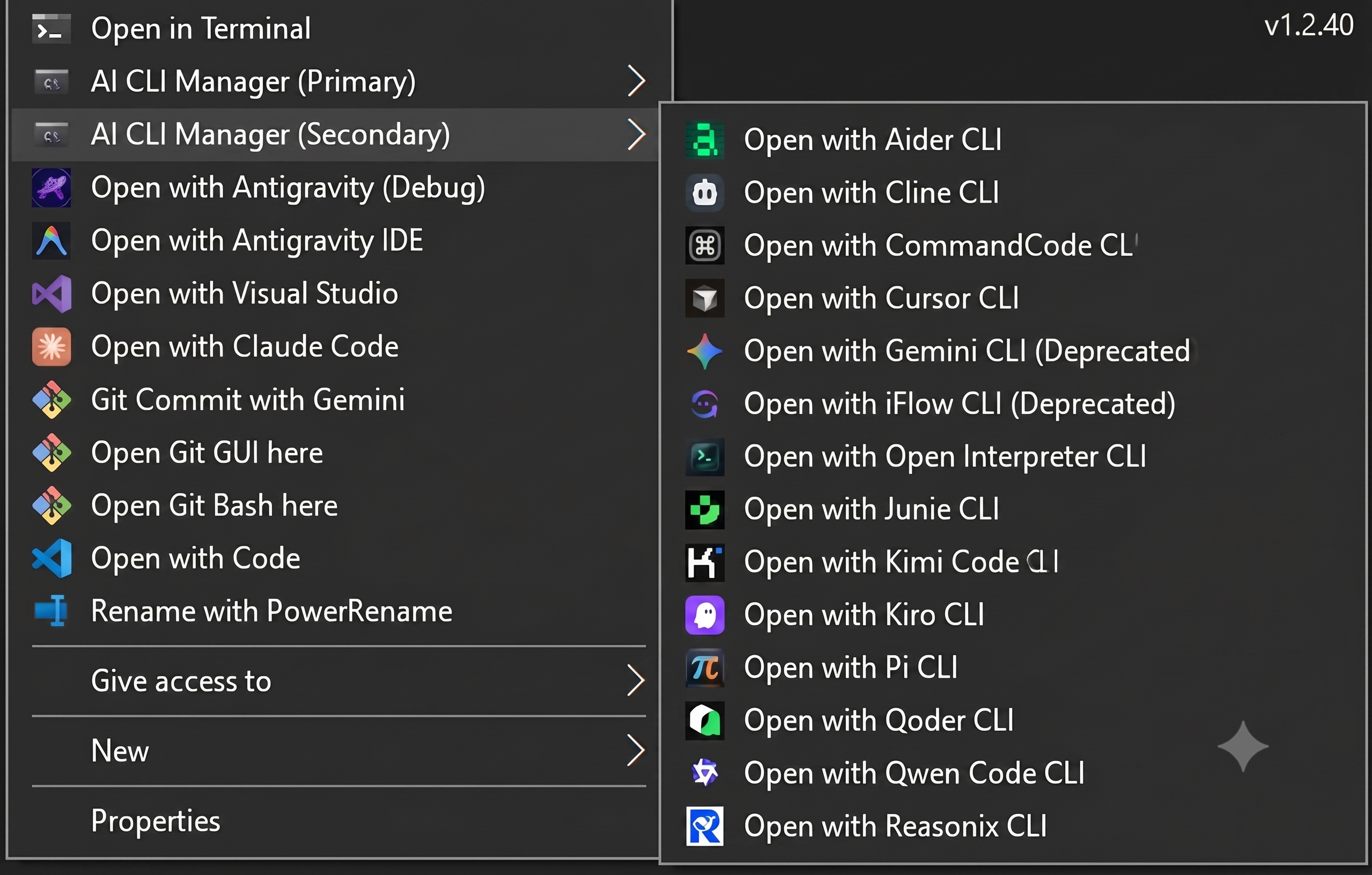The height and width of the screenshot is (875, 1372).
Task: Click the Antigravity (Debug) icon
Action: tap(51, 188)
